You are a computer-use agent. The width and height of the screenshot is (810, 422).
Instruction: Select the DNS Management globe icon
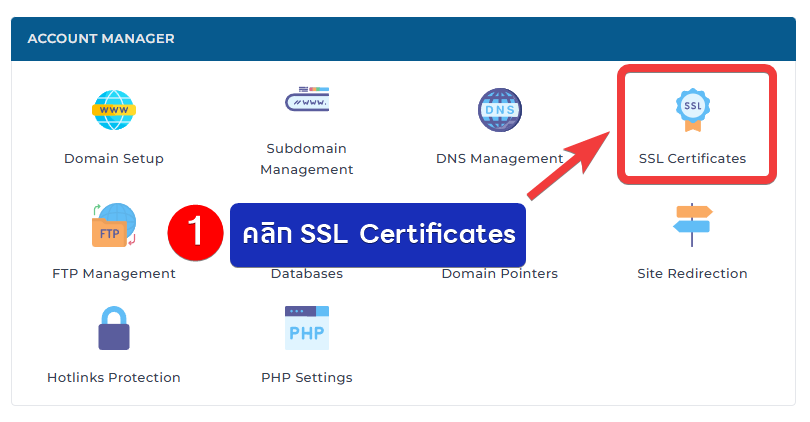499,111
